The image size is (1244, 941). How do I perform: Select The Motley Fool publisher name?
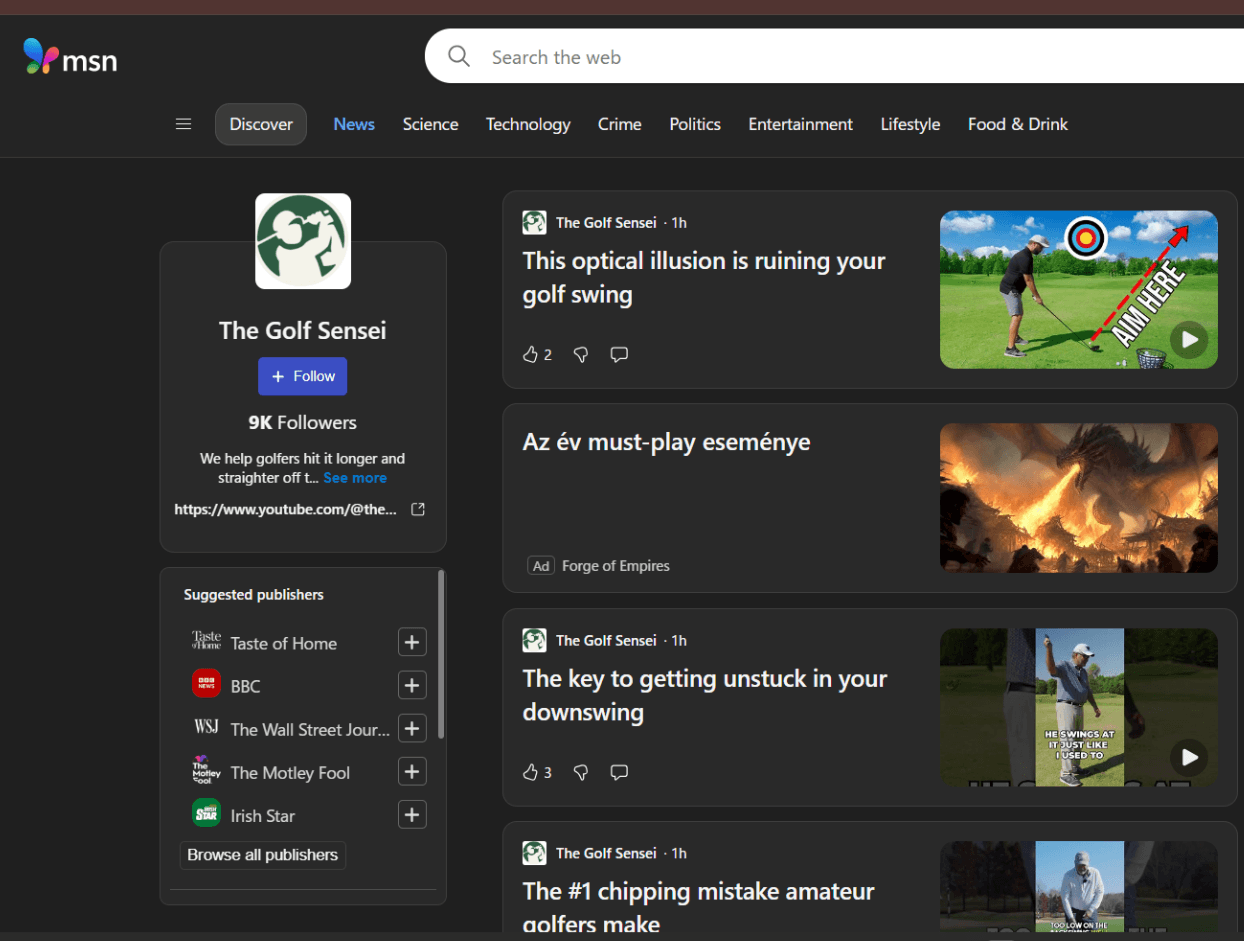pos(291,773)
